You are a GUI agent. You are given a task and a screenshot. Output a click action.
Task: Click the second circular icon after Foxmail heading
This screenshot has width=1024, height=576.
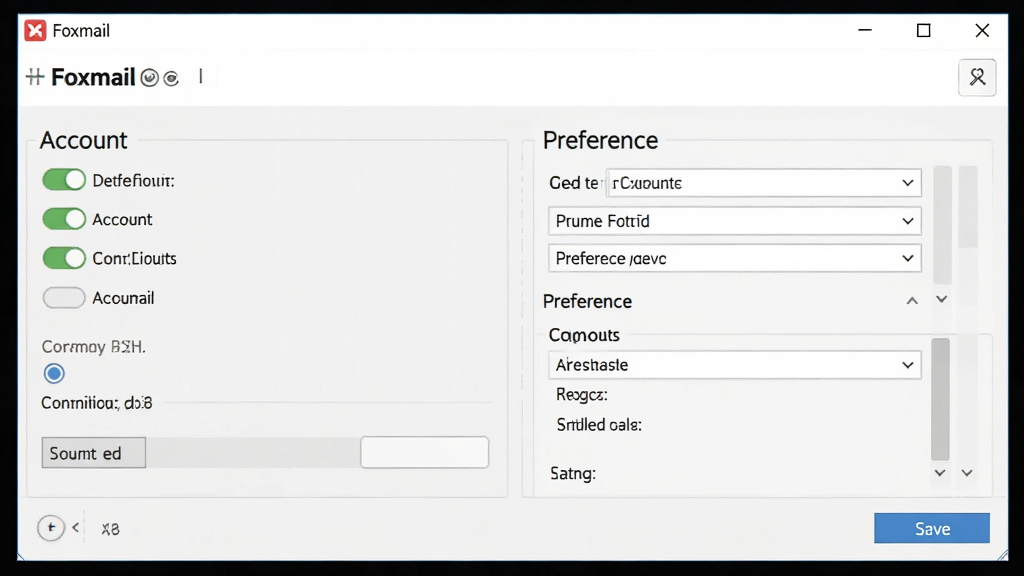[x=171, y=78]
